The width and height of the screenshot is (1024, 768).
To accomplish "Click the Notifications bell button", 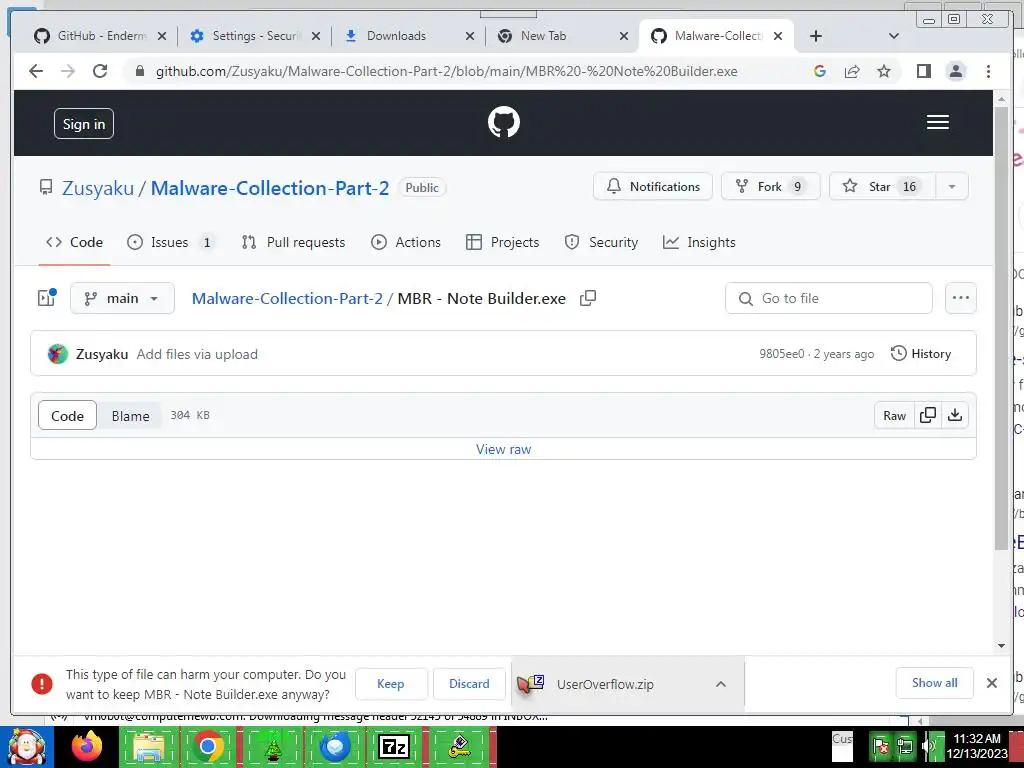I will click(652, 186).
